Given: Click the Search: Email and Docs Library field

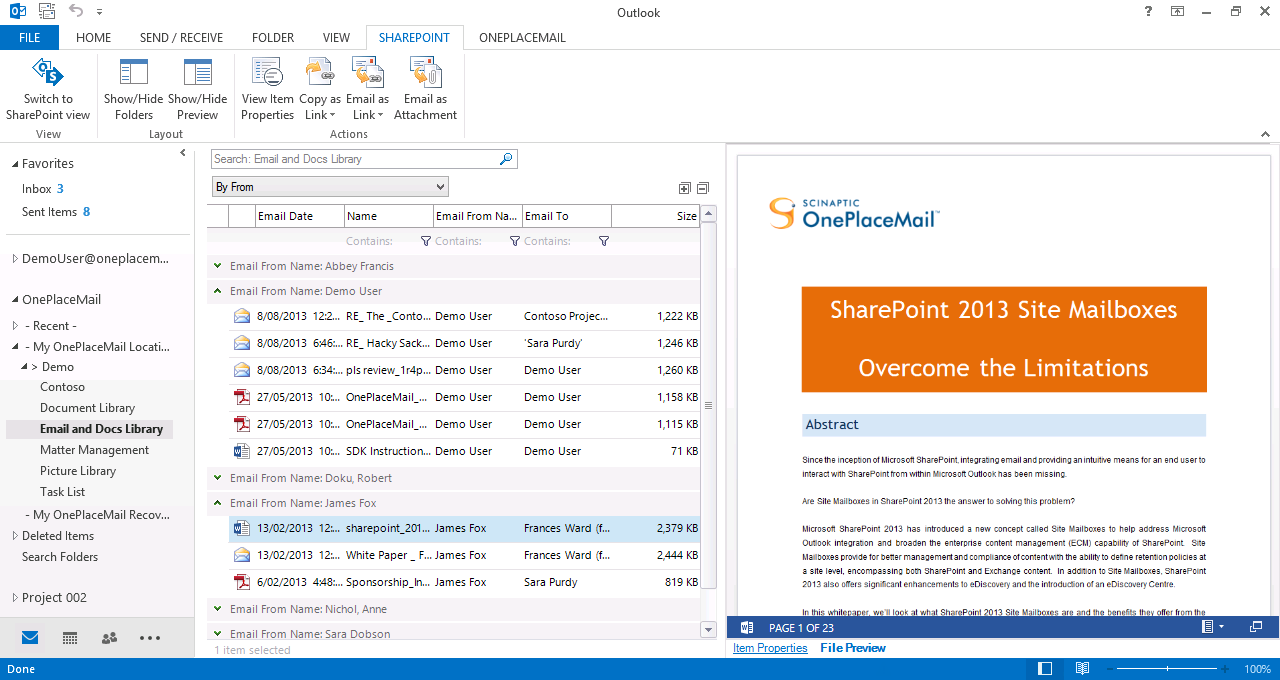Looking at the screenshot, I should [x=355, y=159].
